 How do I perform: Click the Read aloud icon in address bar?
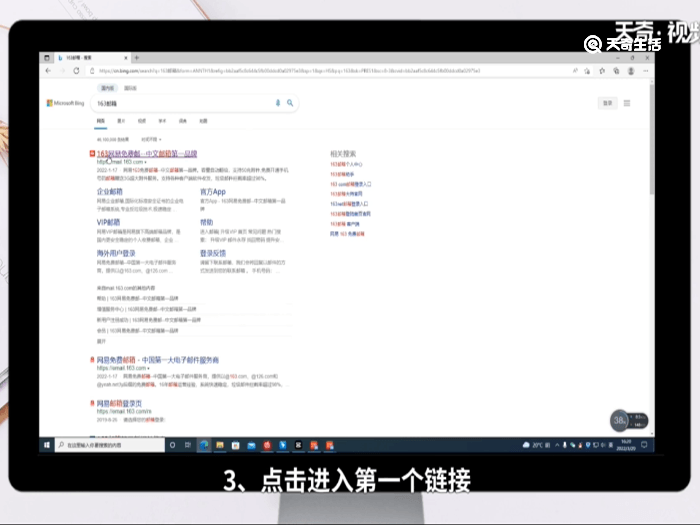(x=575, y=71)
